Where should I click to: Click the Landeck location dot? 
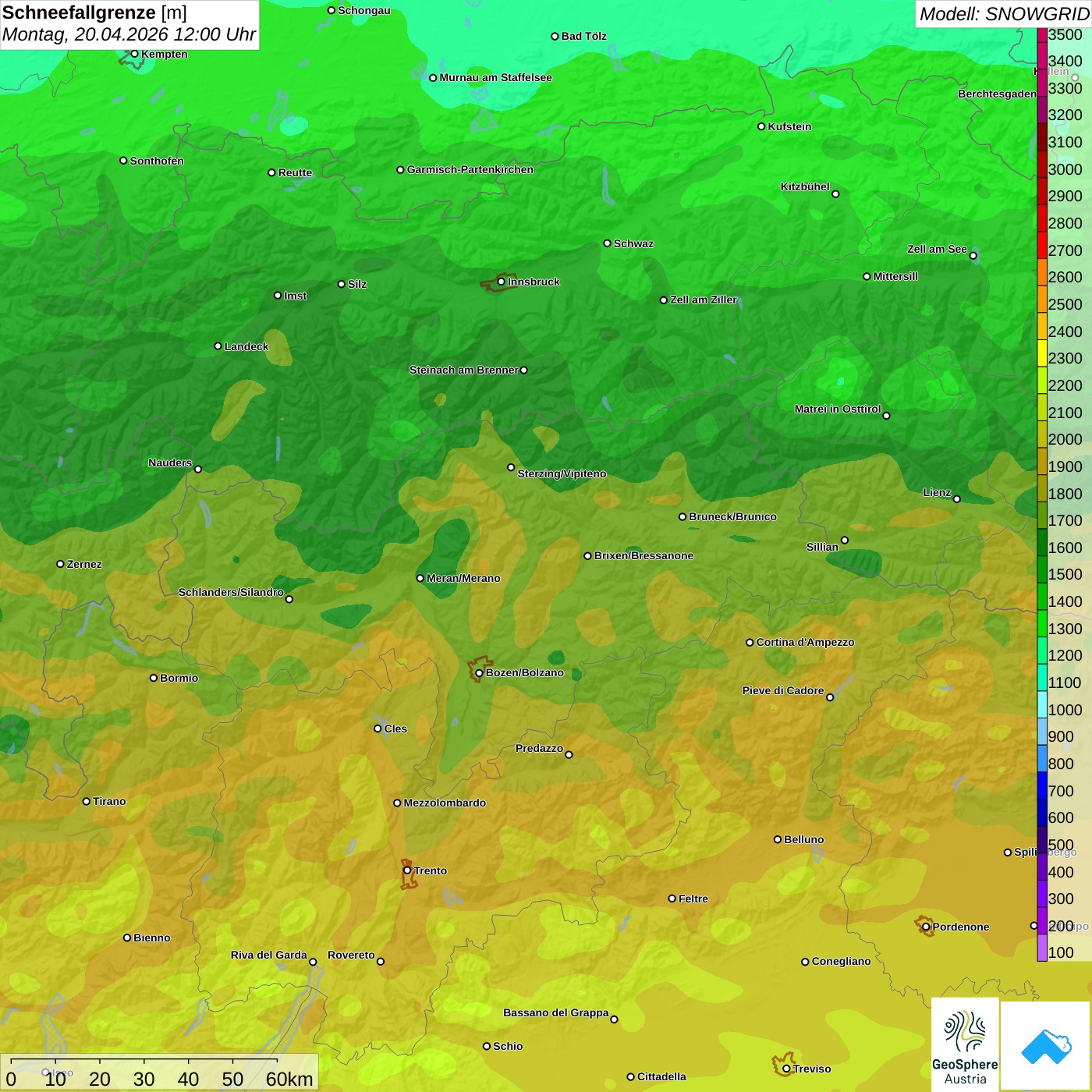click(x=218, y=346)
